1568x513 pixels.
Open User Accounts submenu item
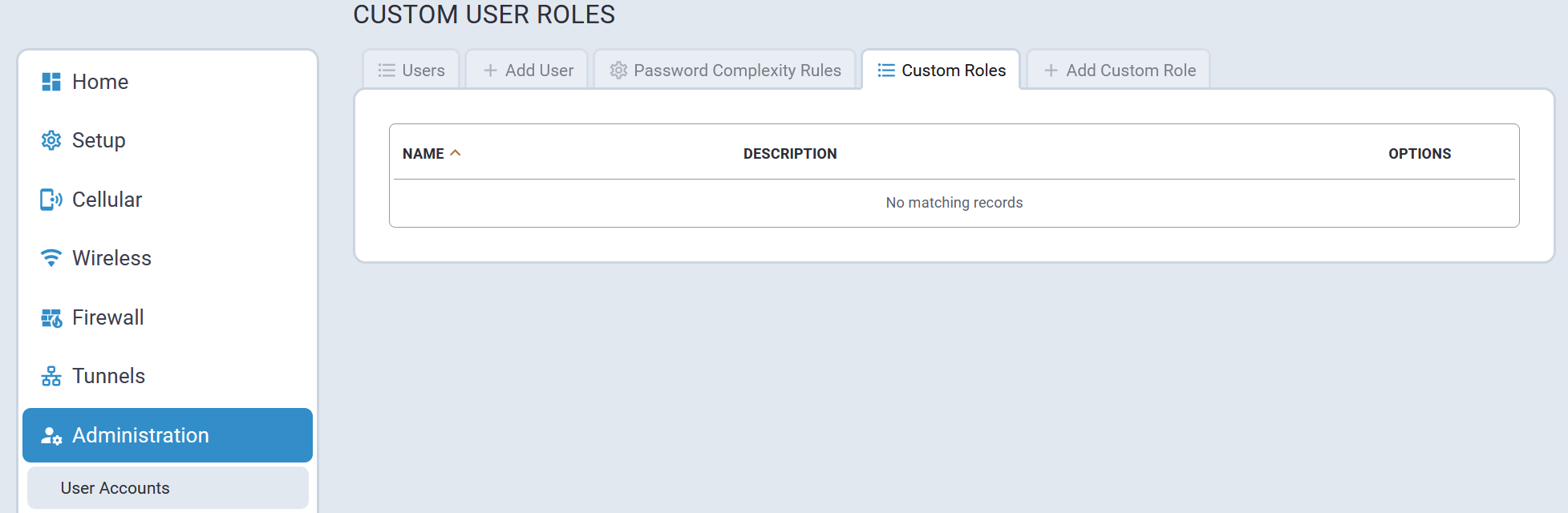coord(115,488)
